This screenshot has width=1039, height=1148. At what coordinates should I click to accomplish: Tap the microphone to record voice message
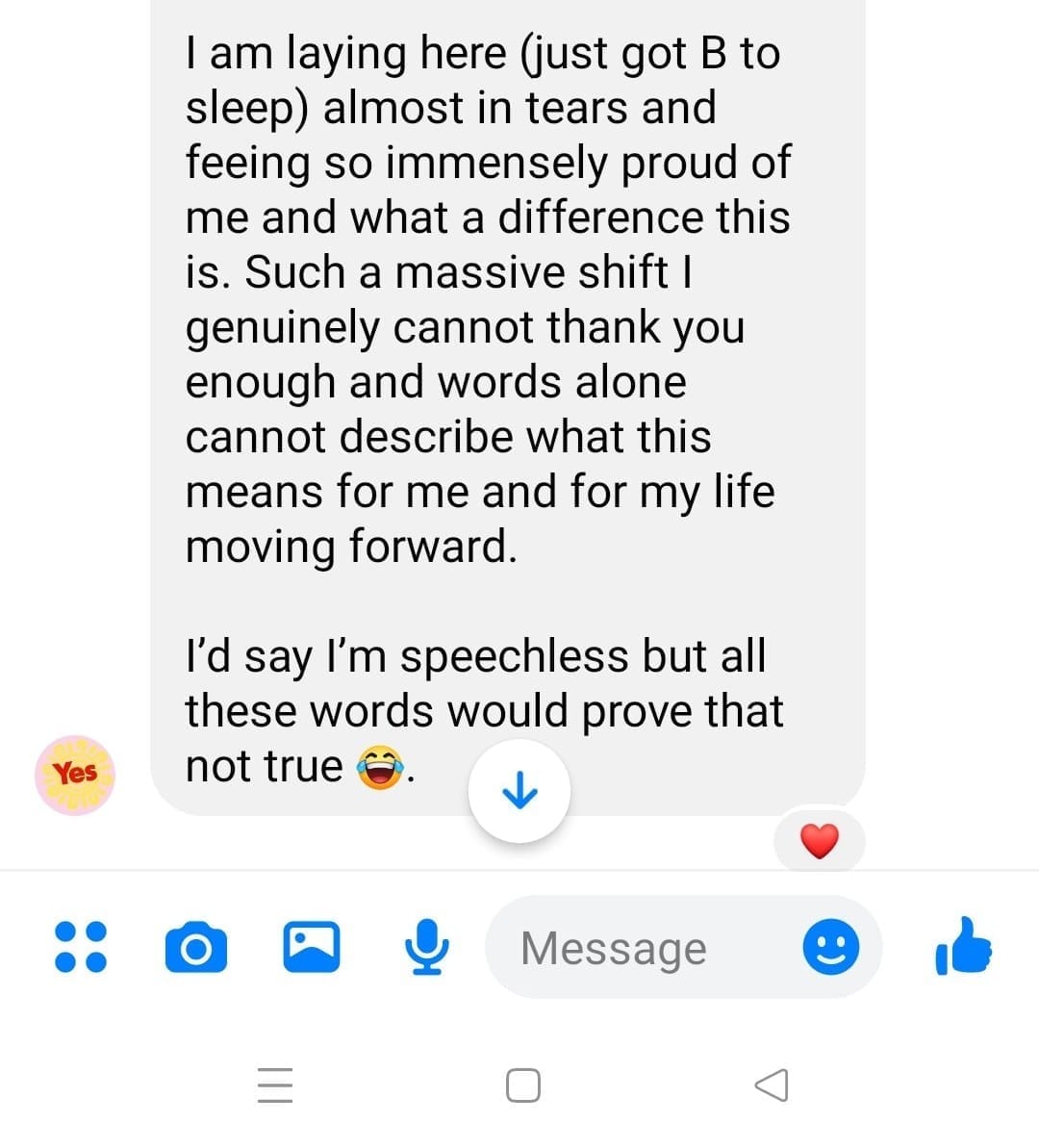[427, 947]
